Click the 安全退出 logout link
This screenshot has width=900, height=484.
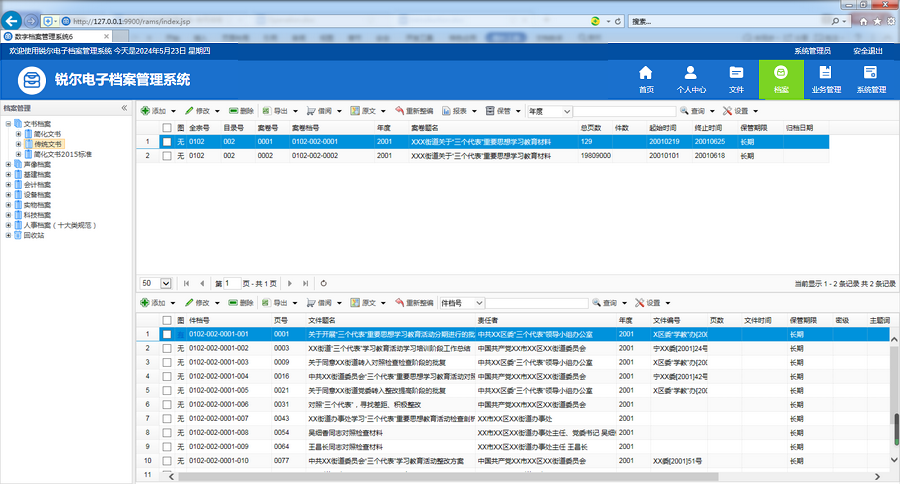[x=867, y=51]
